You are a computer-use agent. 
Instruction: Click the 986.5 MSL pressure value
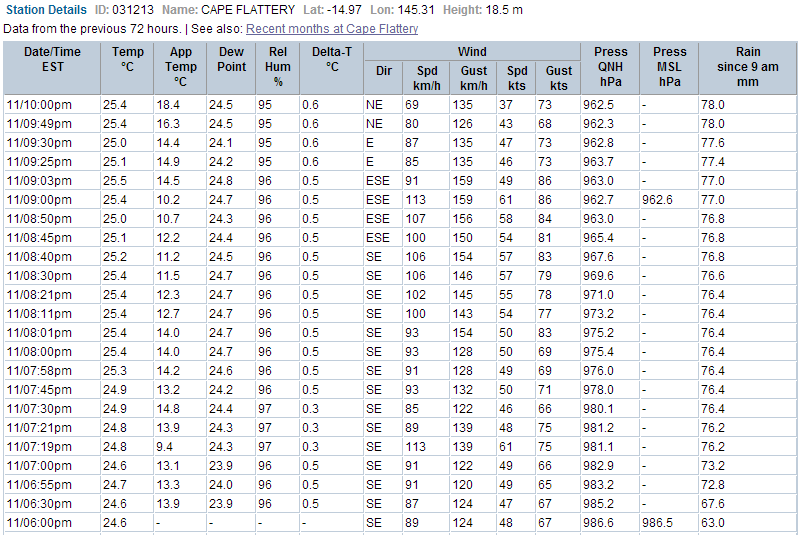pos(657,522)
